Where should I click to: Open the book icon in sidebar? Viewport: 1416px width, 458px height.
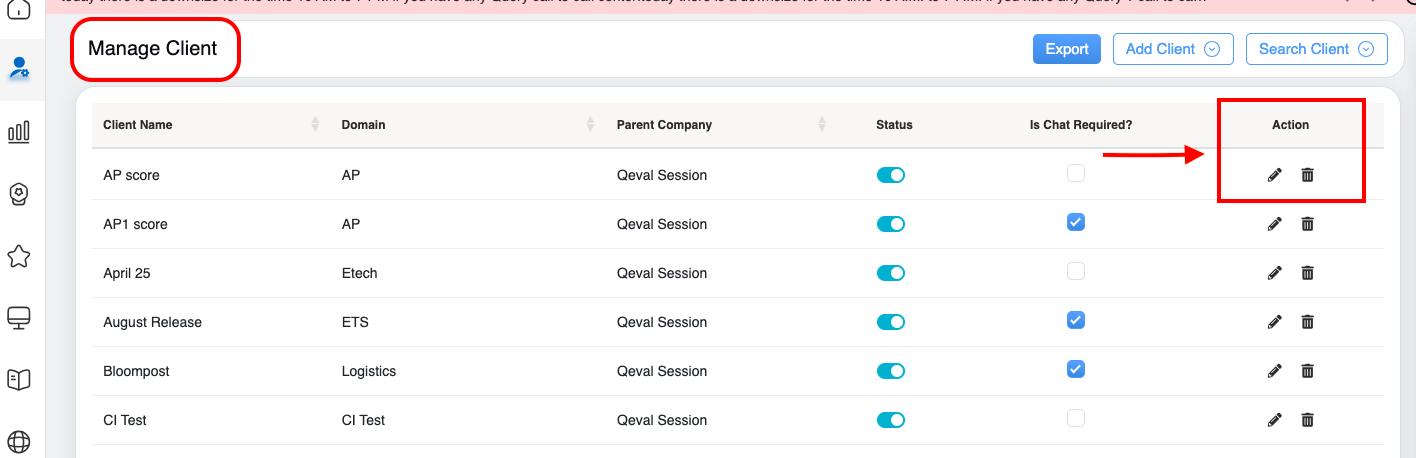pyautogui.click(x=19, y=379)
